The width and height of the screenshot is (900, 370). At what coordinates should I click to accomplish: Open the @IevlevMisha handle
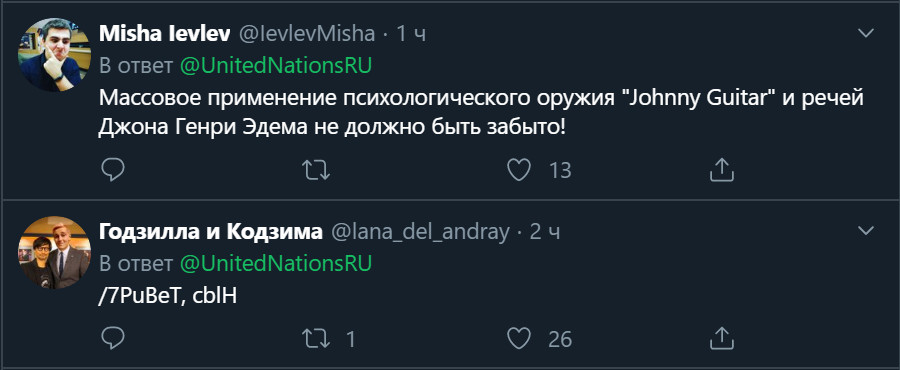(x=306, y=34)
